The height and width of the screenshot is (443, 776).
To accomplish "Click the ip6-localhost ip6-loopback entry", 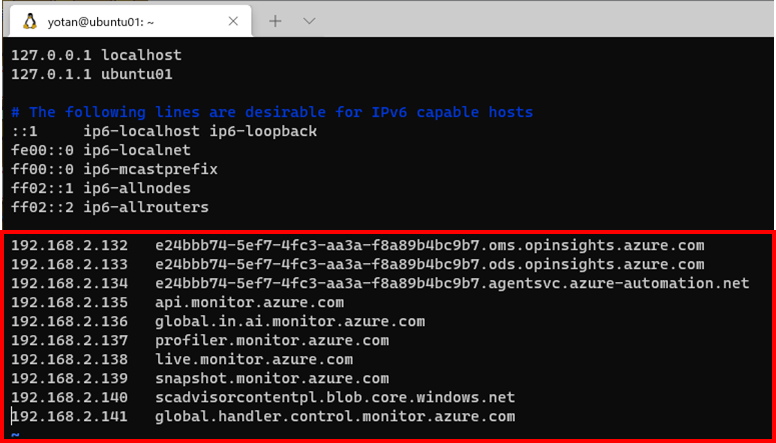I will pyautogui.click(x=200, y=131).
